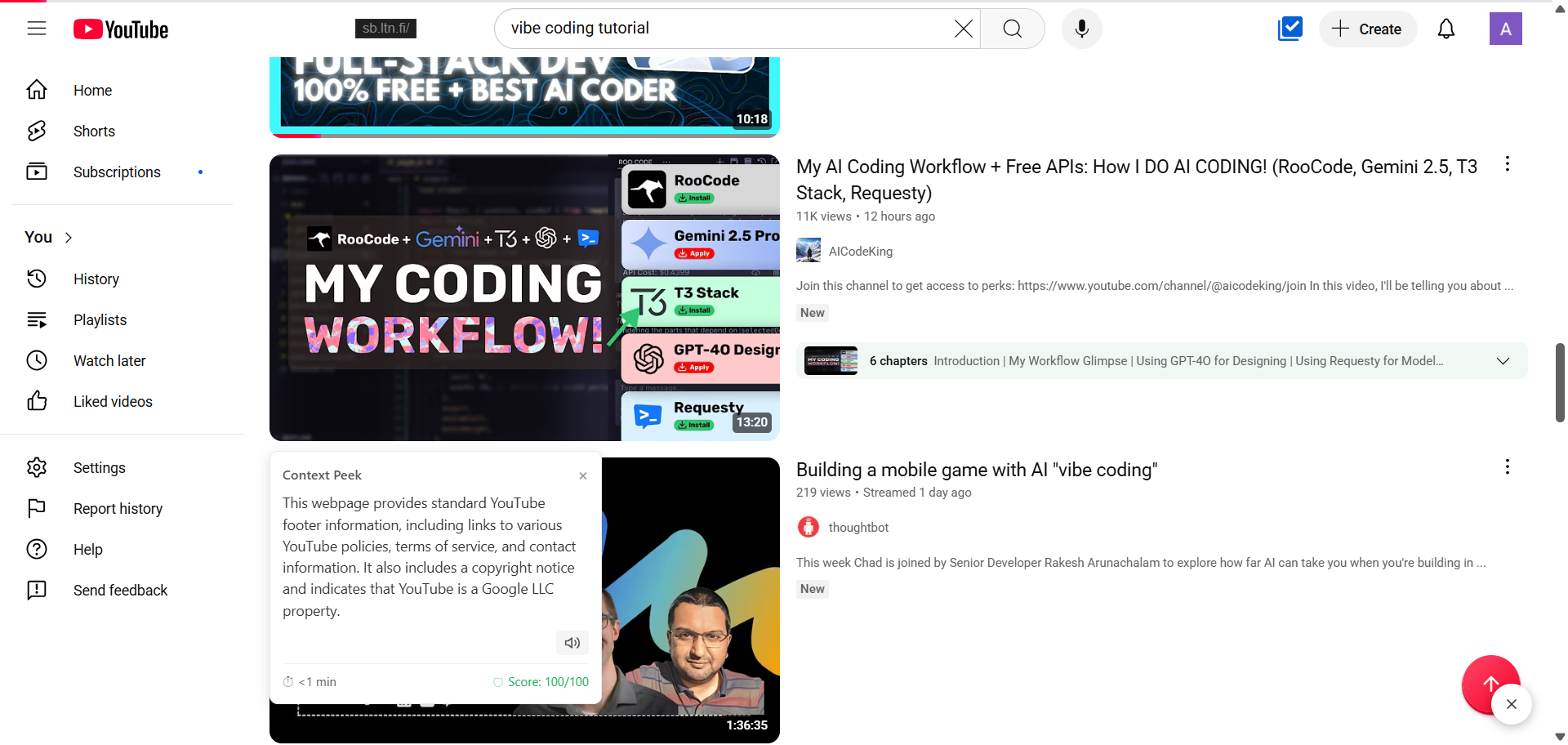Click the History clock icon
This screenshot has height=745, width=1568.
tap(37, 279)
